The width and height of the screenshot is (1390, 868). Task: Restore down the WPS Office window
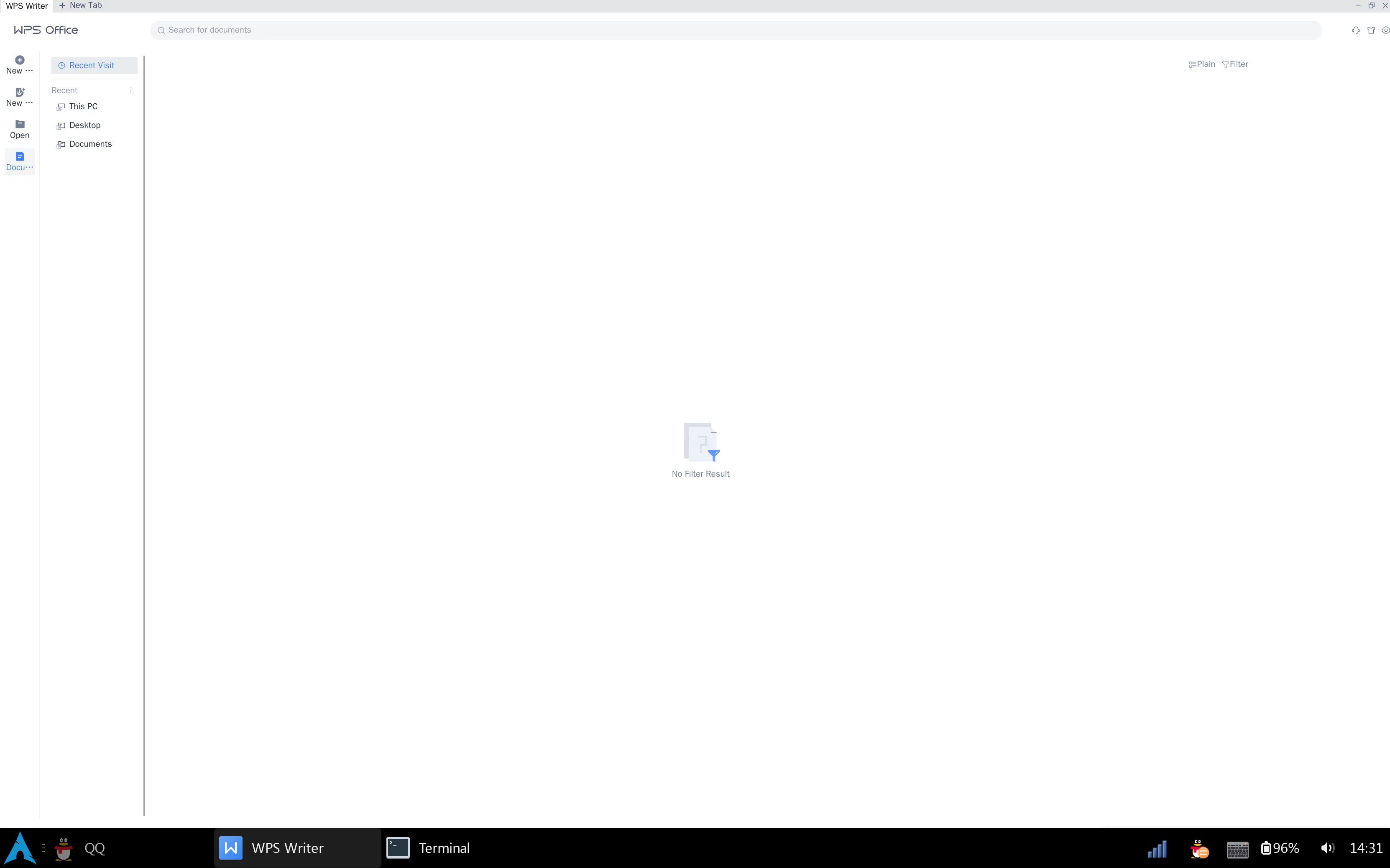(1371, 6)
